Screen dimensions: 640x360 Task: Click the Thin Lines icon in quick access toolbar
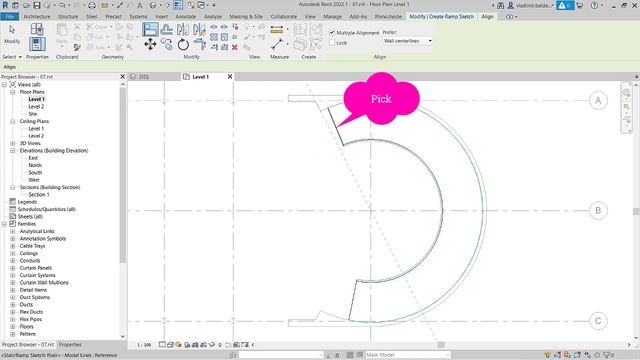click(178, 5)
